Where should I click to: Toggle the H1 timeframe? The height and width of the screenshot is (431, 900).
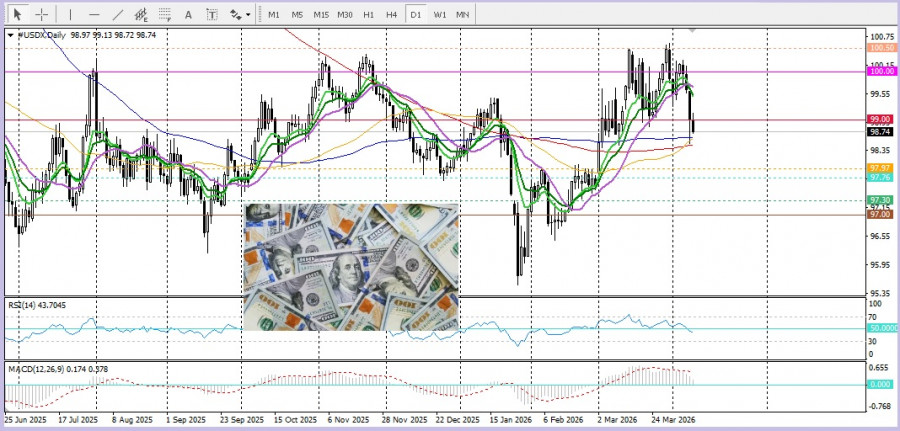368,15
